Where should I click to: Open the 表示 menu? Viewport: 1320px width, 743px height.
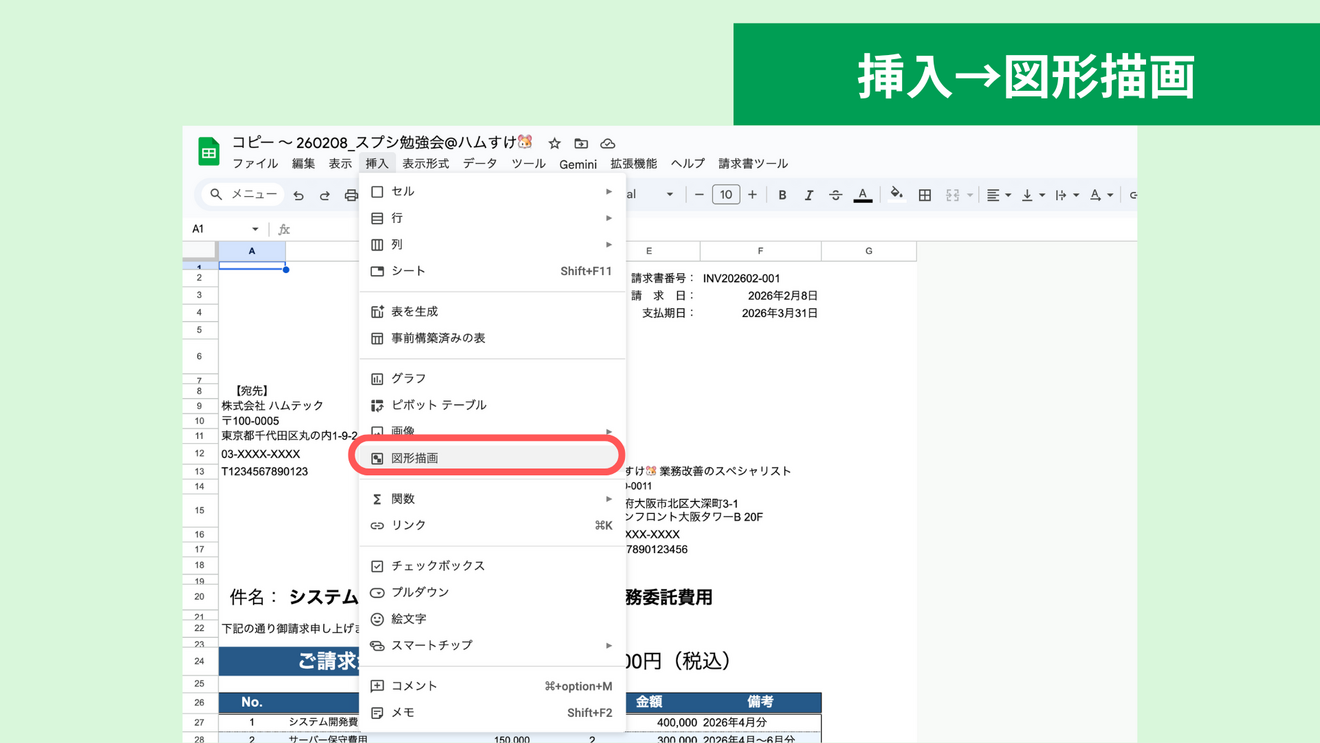[x=340, y=164]
